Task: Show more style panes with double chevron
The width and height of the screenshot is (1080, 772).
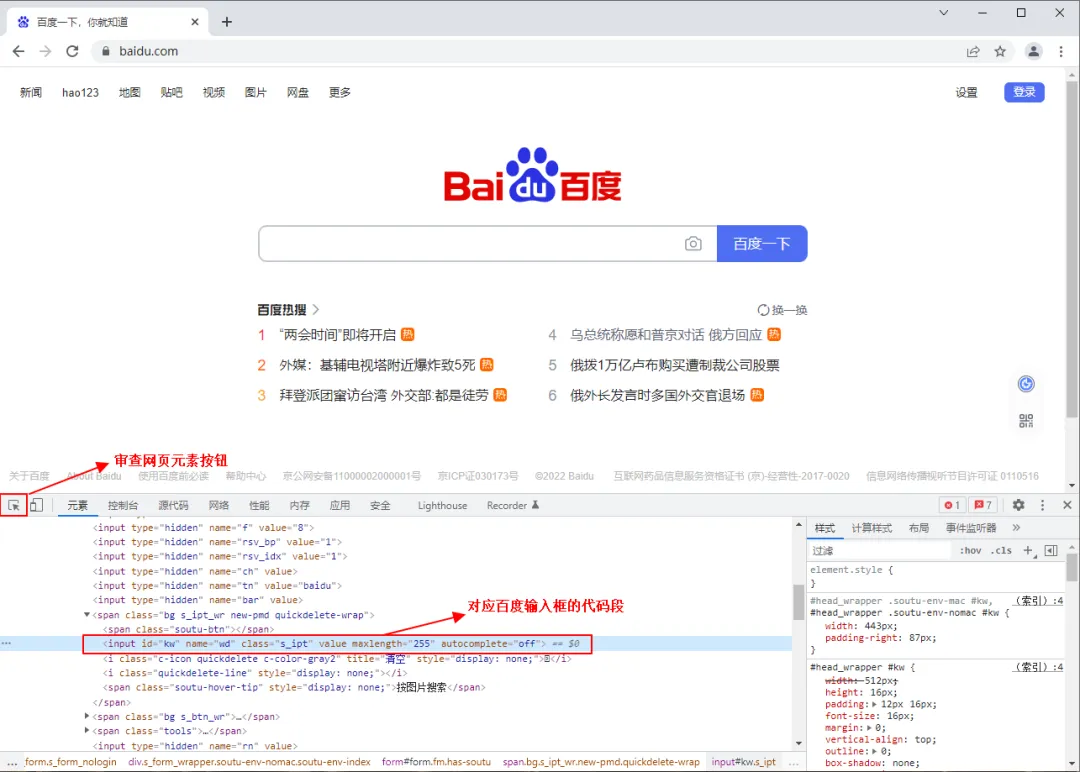Action: [x=1016, y=528]
